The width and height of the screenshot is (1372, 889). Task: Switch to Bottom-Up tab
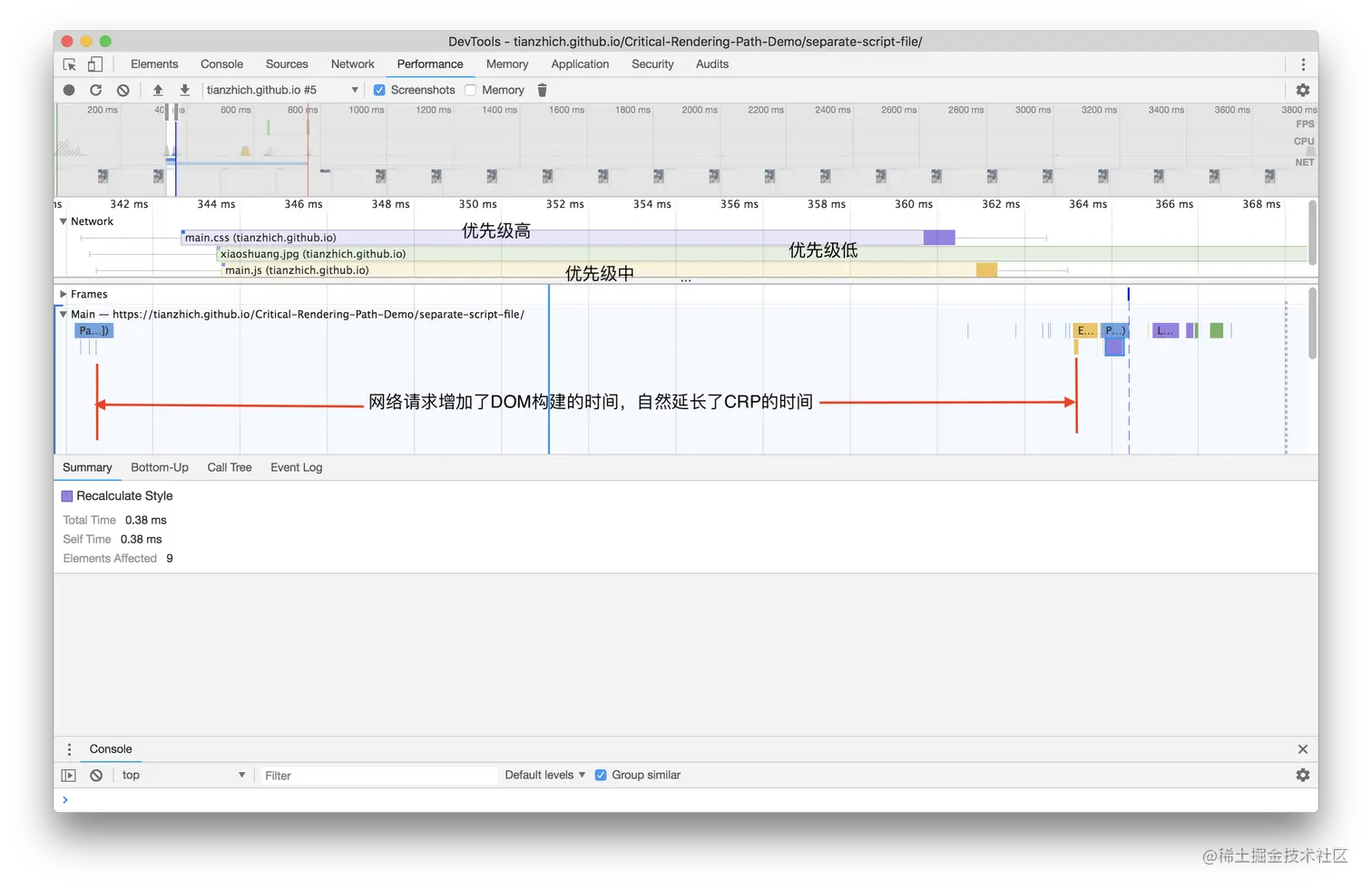pyautogui.click(x=160, y=467)
